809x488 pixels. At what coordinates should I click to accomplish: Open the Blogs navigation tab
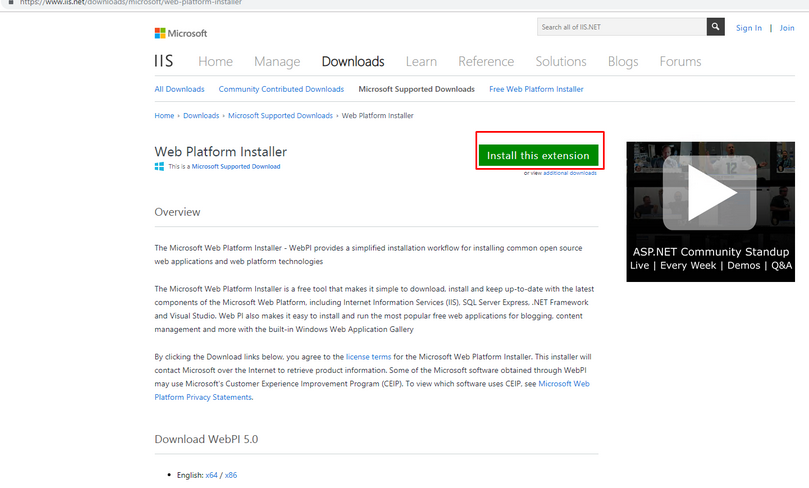coord(623,61)
